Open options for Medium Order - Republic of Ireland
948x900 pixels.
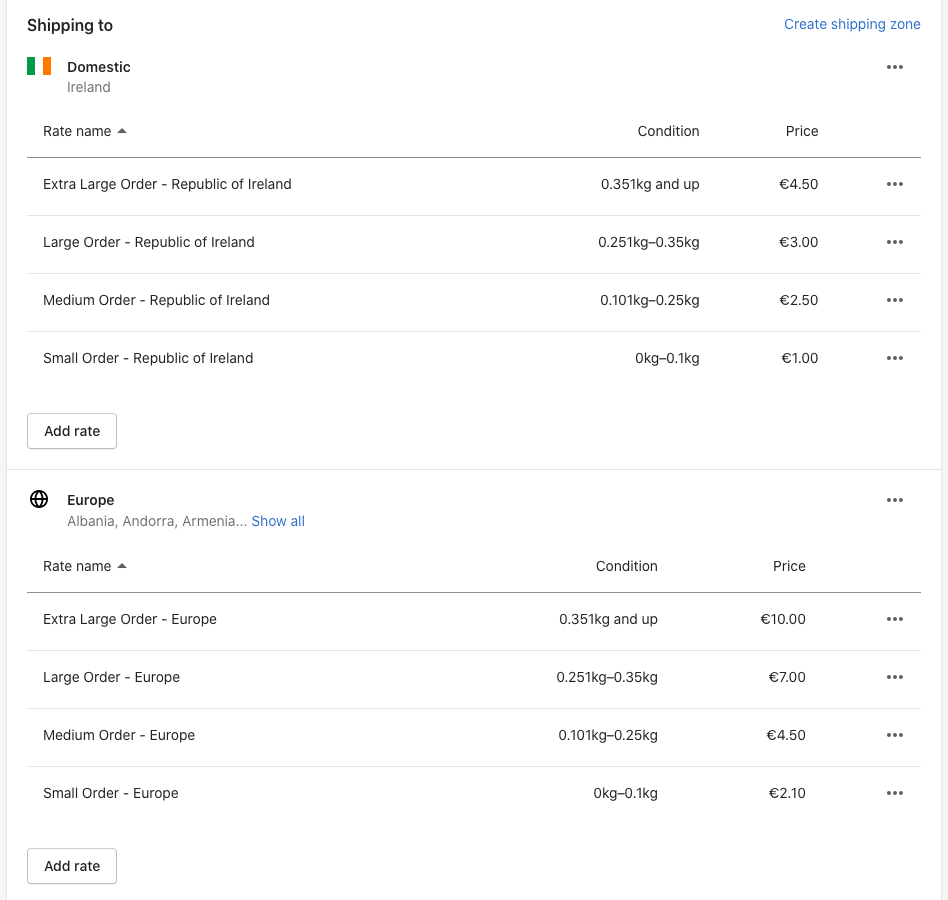pos(895,300)
